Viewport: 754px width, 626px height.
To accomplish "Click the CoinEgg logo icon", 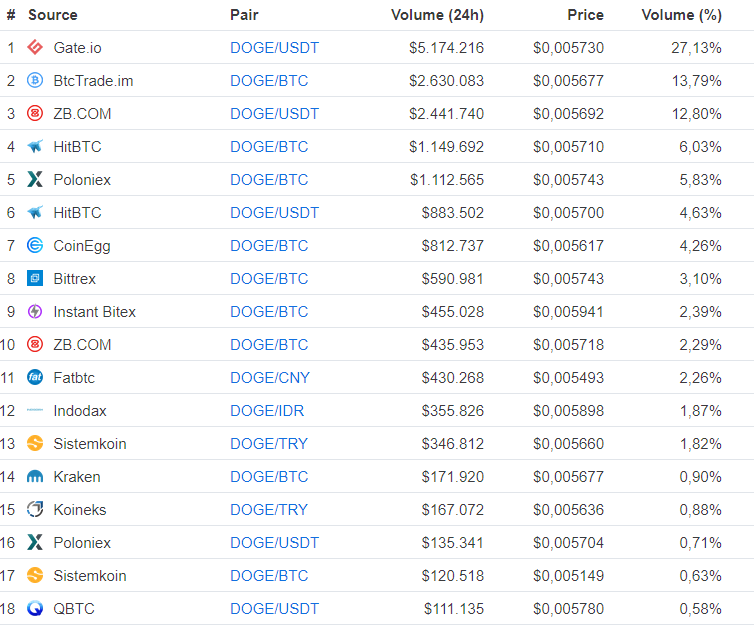I will click(35, 245).
